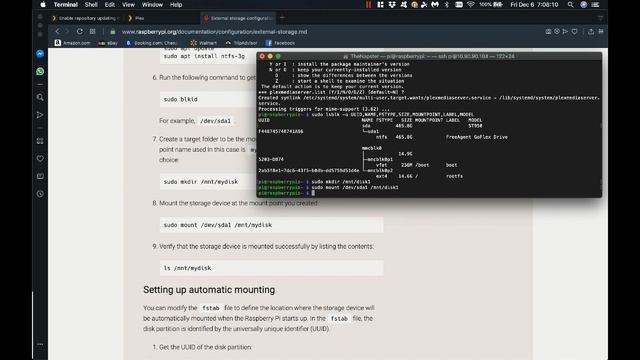Click the ad blocker shield icon
Image resolution: width=640 pixels, height=360 pixels.
tap(557, 31)
